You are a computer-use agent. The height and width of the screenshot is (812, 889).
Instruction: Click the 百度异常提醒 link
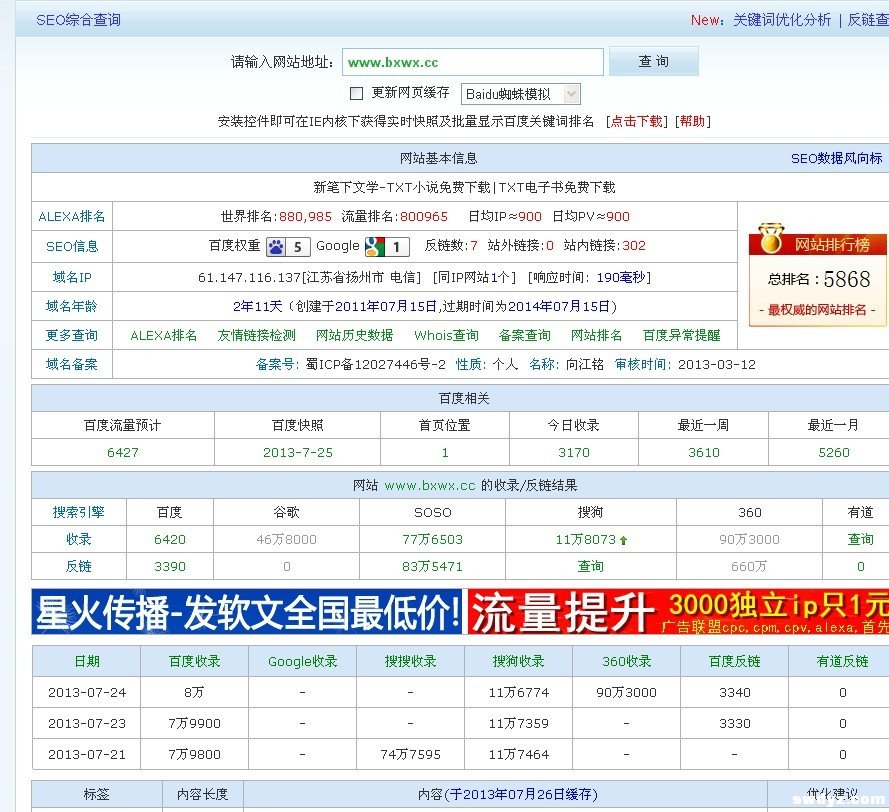tap(681, 336)
